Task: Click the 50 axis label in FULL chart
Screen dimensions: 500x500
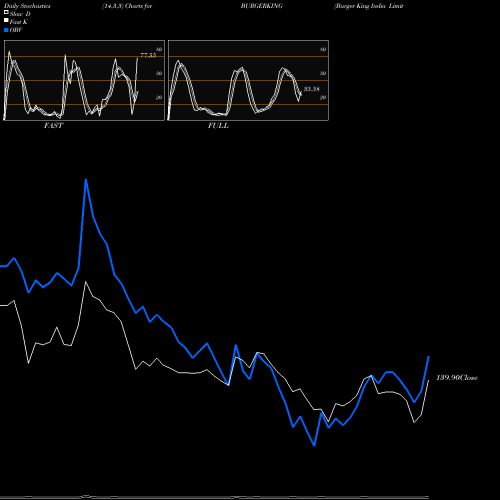Action: click(x=323, y=73)
